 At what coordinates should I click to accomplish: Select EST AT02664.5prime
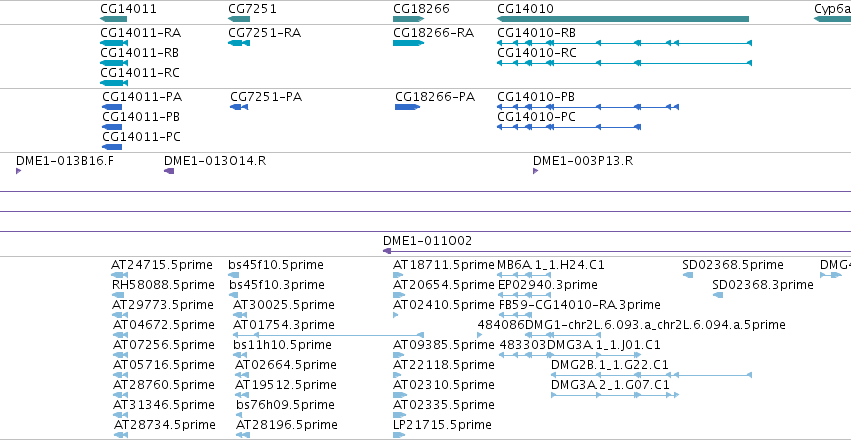(286, 365)
